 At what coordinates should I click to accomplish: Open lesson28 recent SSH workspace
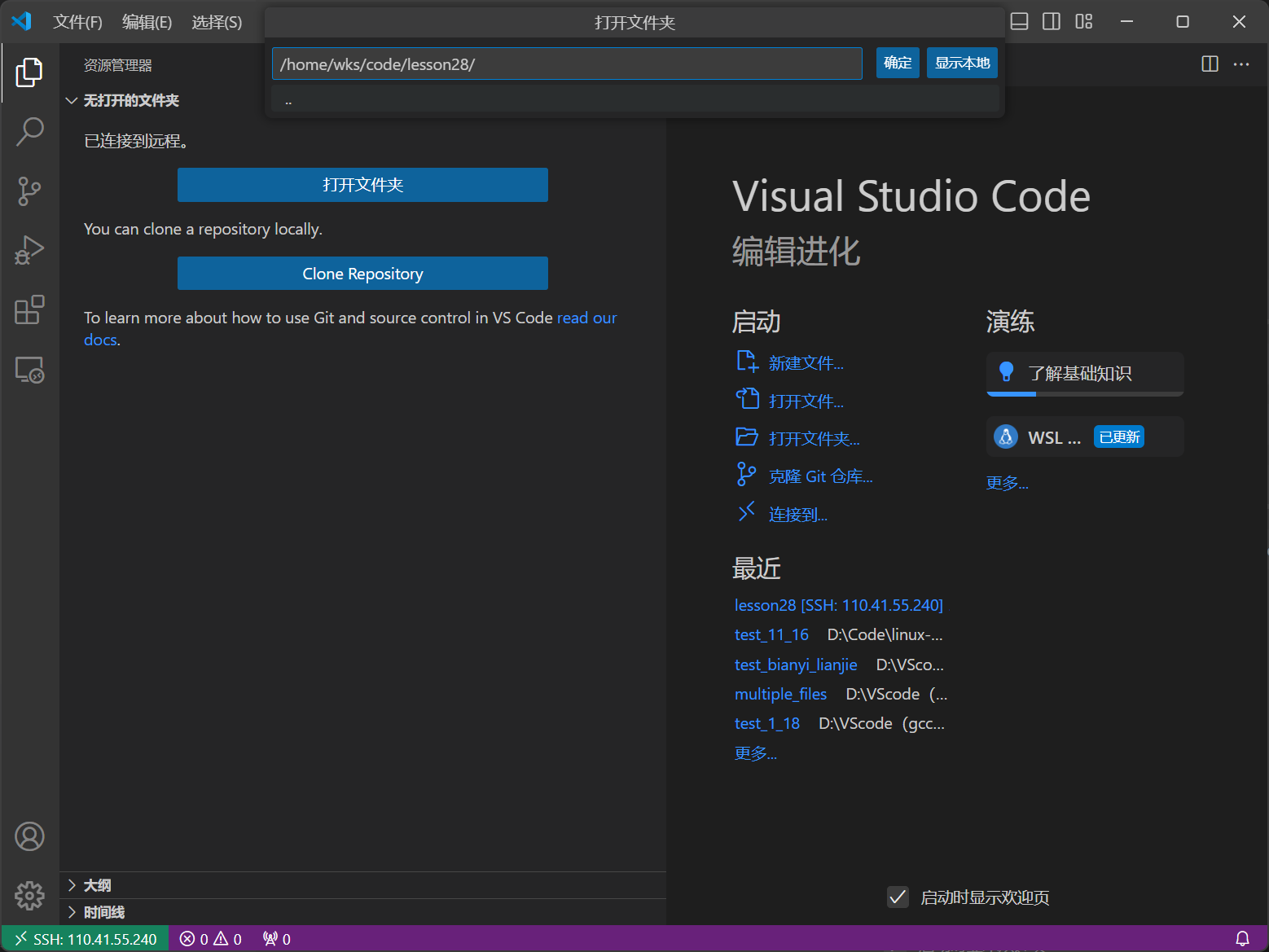(x=838, y=604)
